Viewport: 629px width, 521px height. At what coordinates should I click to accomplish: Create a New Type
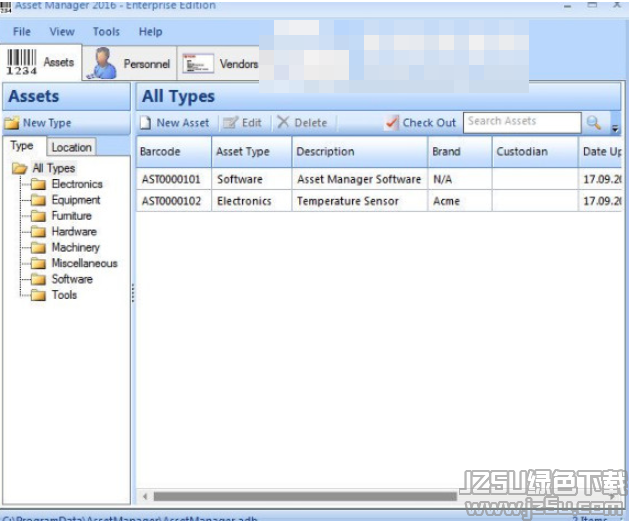[x=39, y=123]
